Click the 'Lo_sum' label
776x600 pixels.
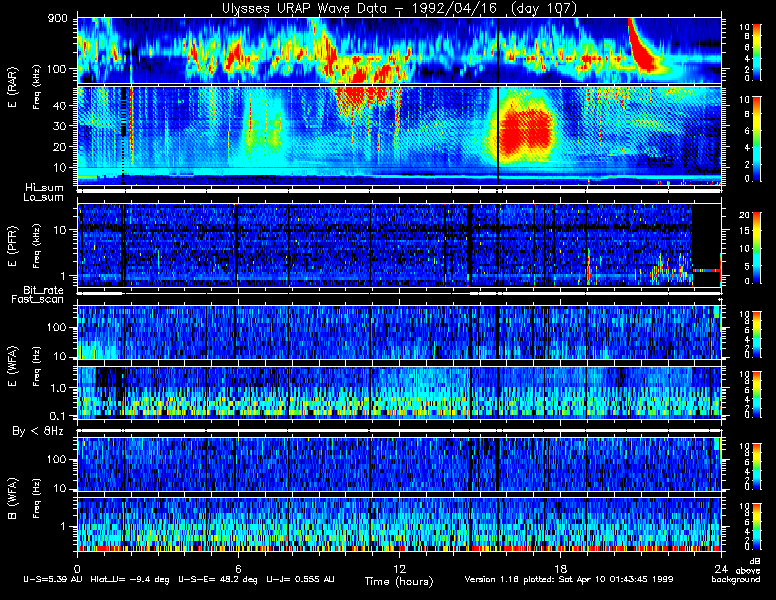pos(44,197)
